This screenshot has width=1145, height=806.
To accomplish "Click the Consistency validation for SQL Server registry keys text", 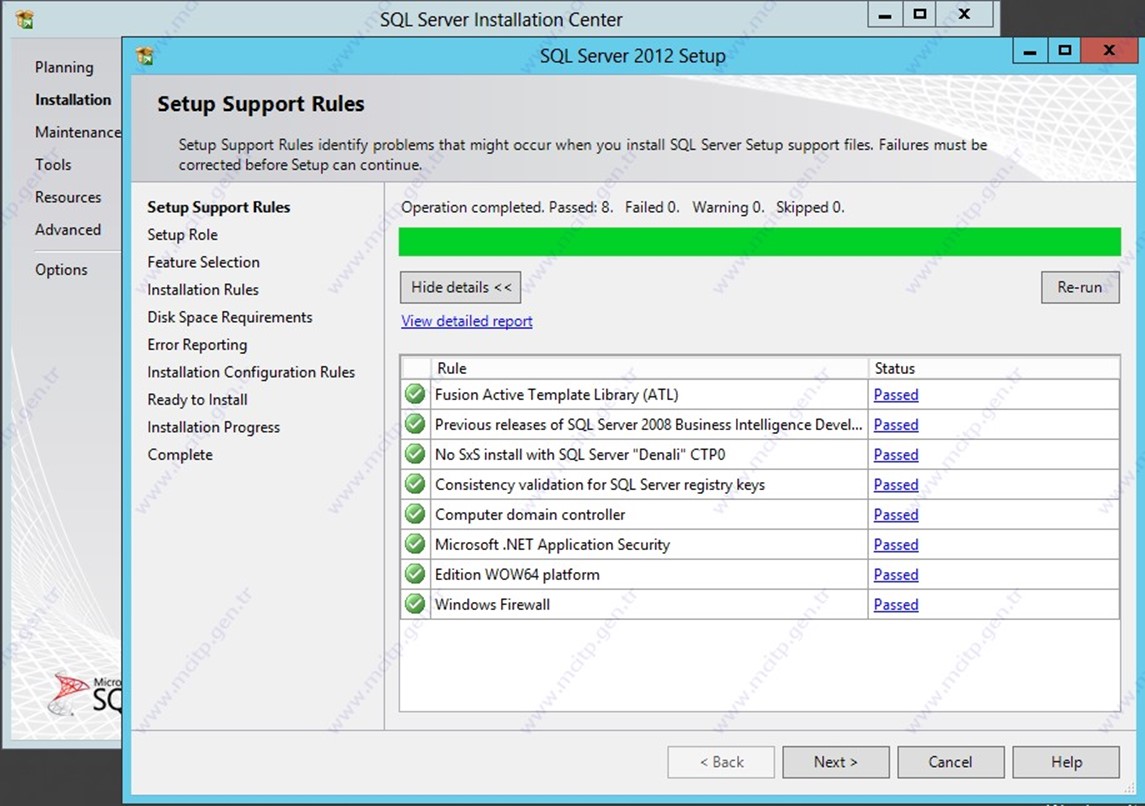I will click(600, 485).
